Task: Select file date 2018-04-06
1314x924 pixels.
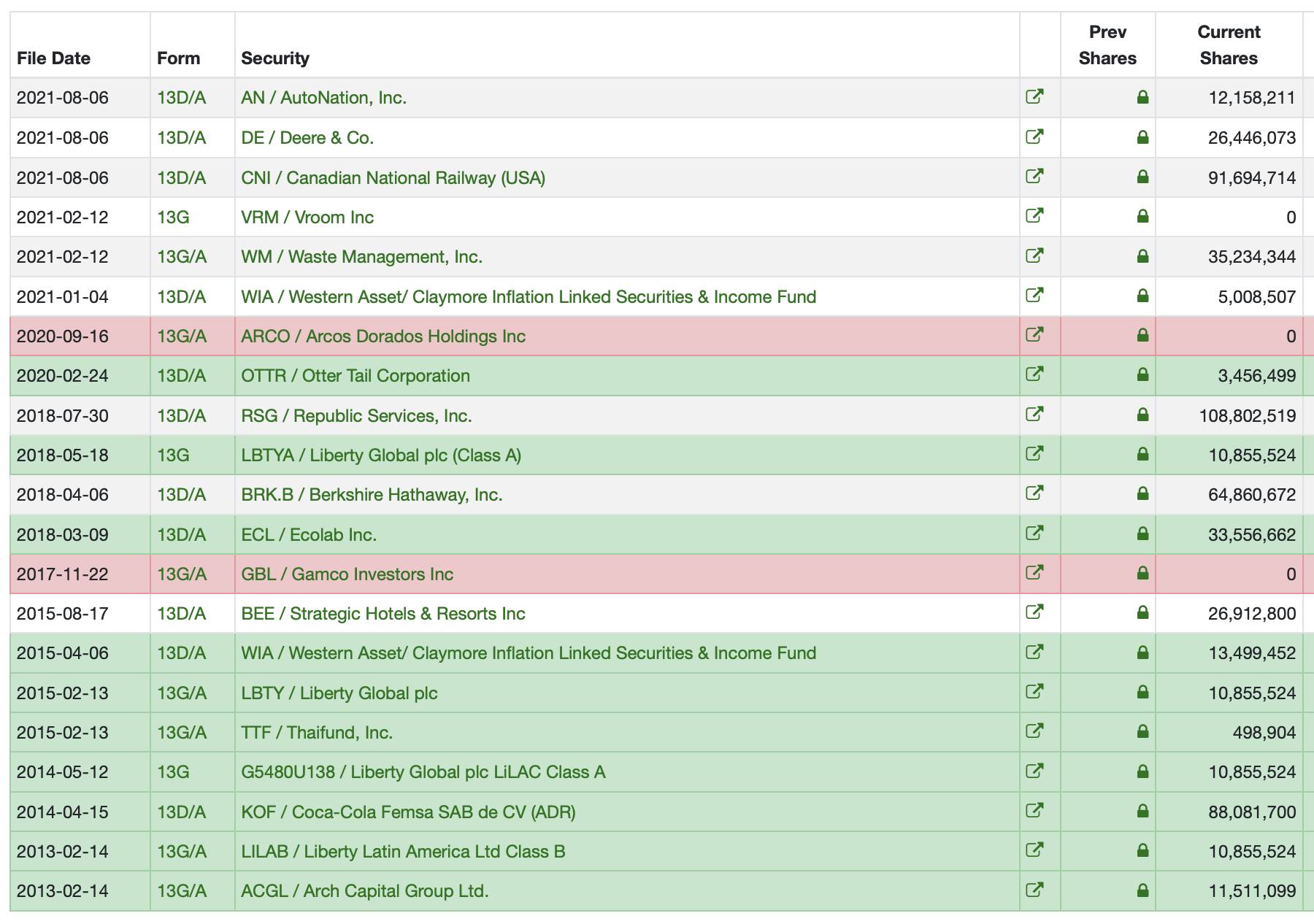Action: tap(62, 495)
